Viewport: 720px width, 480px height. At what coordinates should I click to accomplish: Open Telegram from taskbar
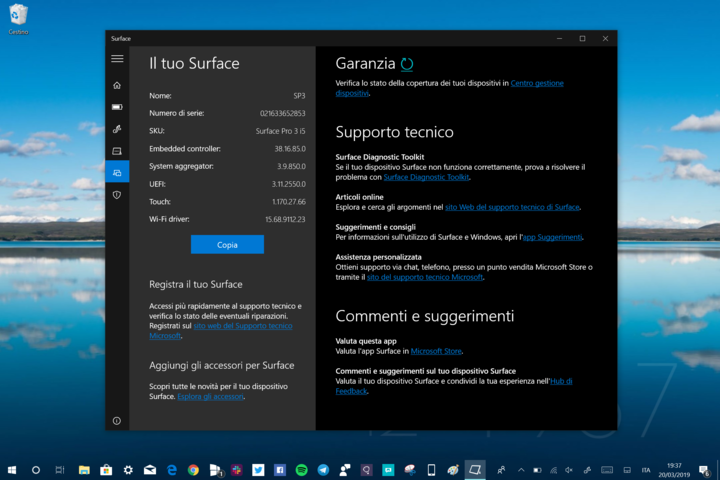tap(323, 470)
